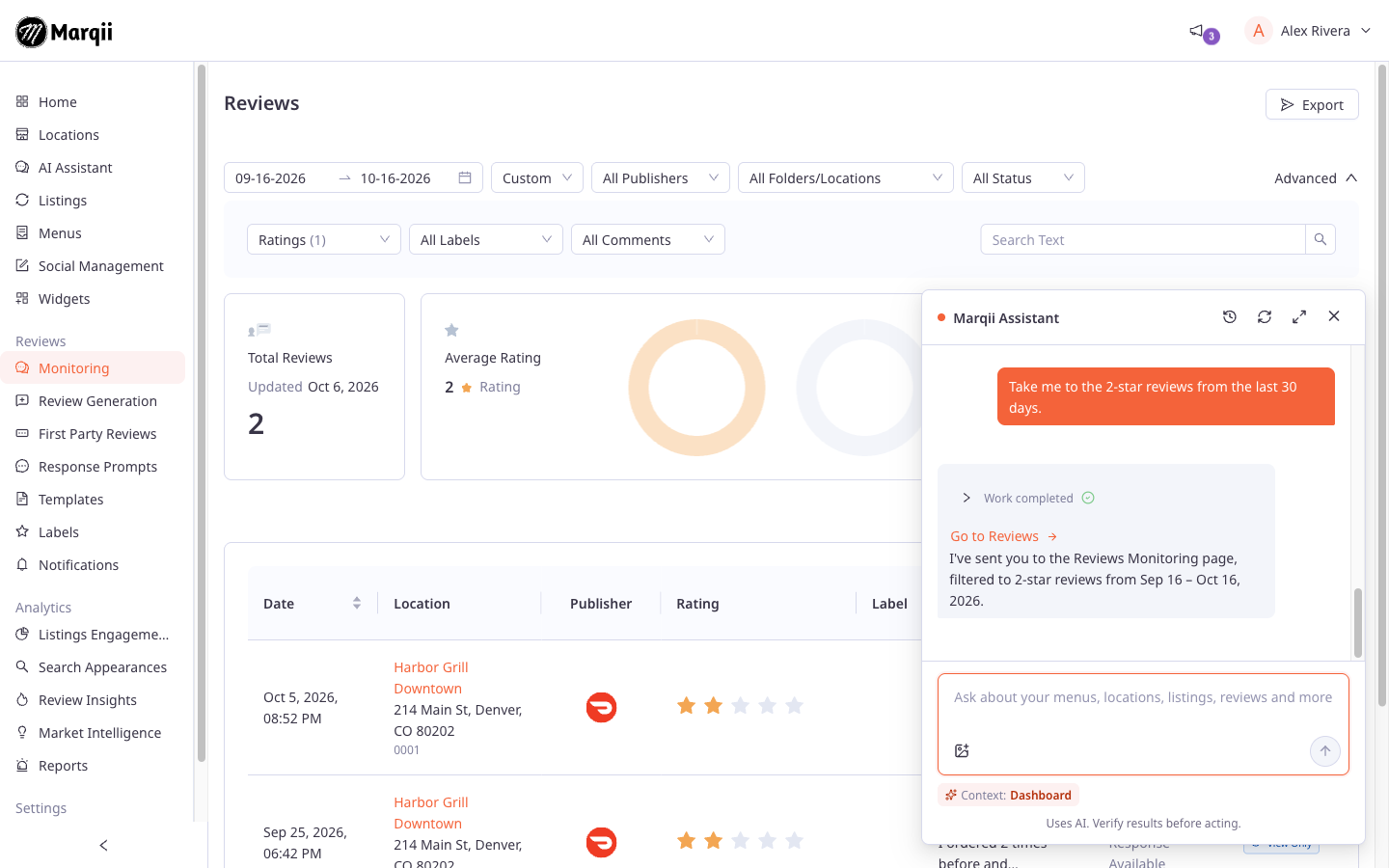Close the Marqii Assistant panel
1389x868 pixels.
pyautogui.click(x=1334, y=316)
